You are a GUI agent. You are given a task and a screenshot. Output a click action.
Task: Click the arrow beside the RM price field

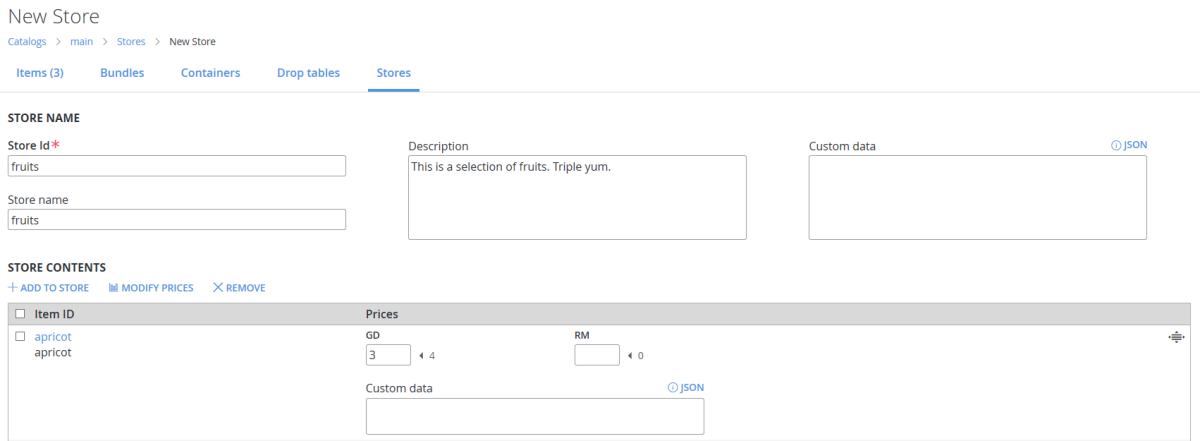tap(630, 355)
